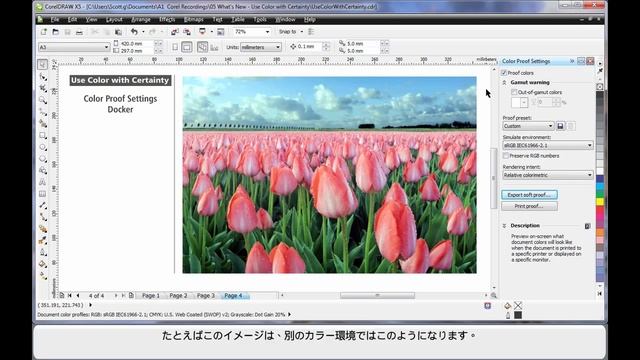The image size is (640, 360).
Task: Select the Crop tool in toolbox
Action: (42, 88)
